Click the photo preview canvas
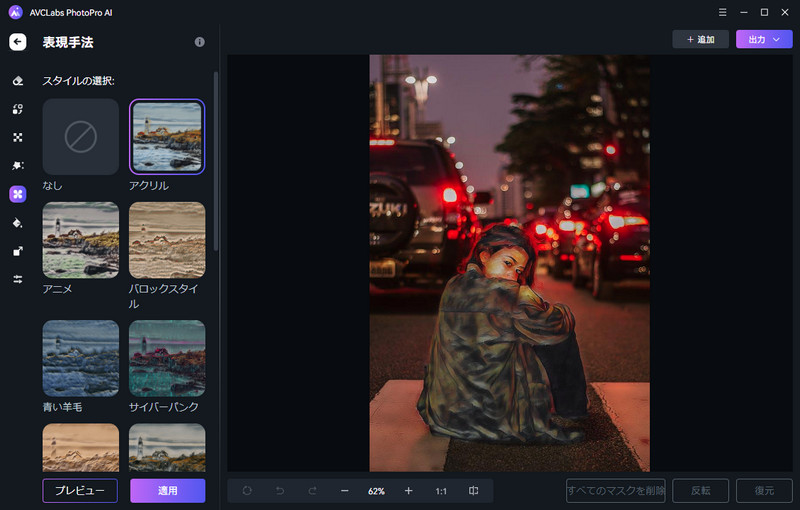 (509, 263)
